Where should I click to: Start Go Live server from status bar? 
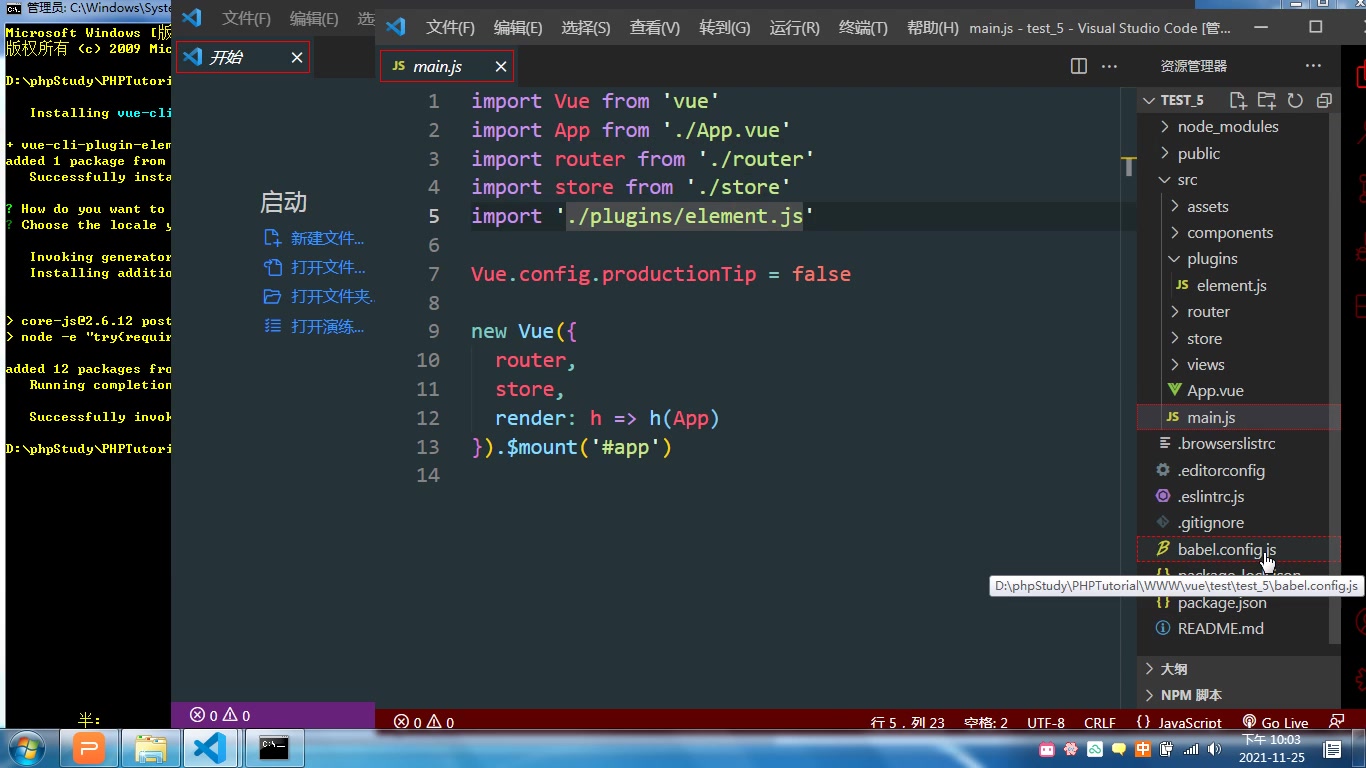1275,722
